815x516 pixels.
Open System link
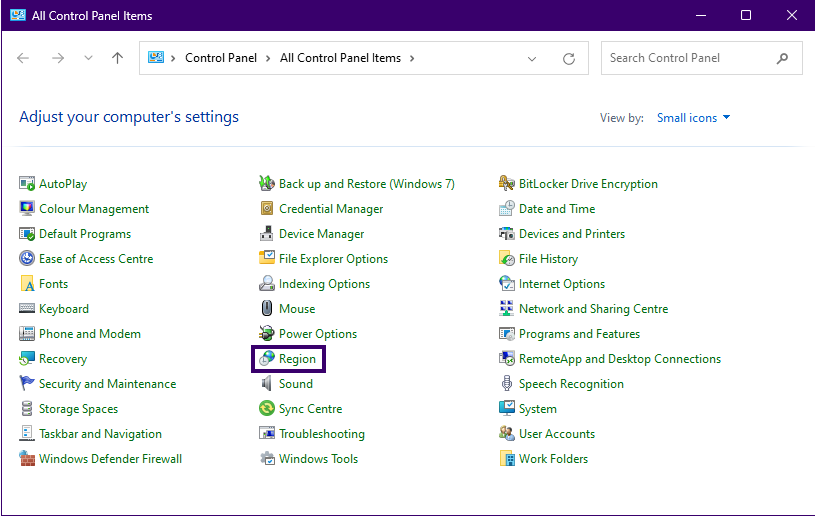[x=537, y=408]
